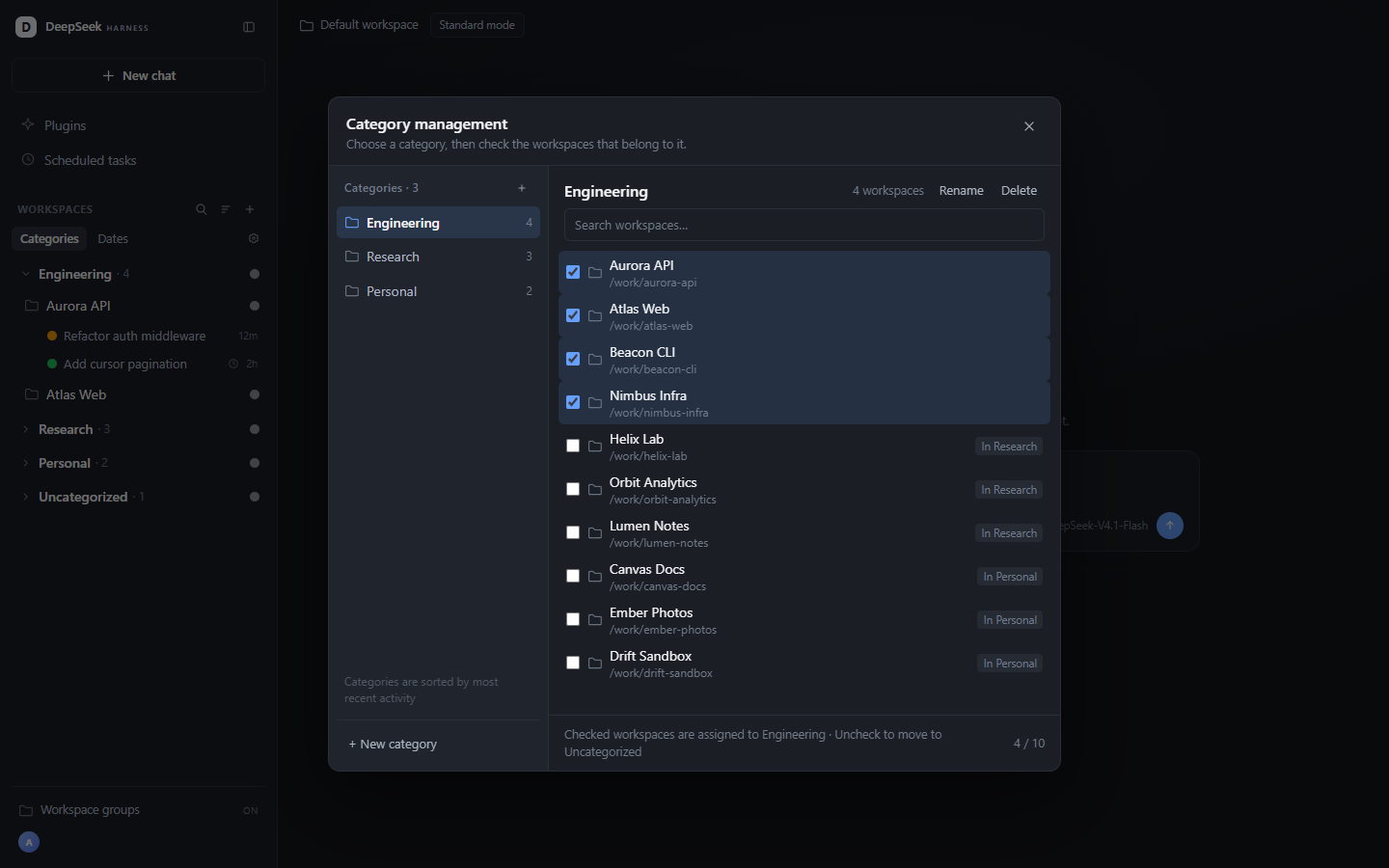
Task: Expand the Uncategorized group chevron in sidebar
Action: pos(26,497)
